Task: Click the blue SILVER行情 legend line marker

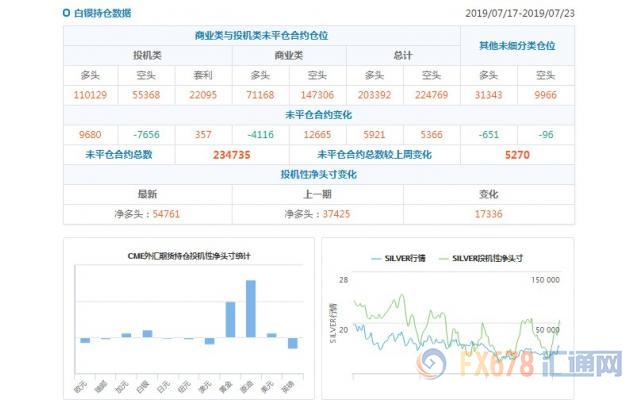Action: (376, 259)
